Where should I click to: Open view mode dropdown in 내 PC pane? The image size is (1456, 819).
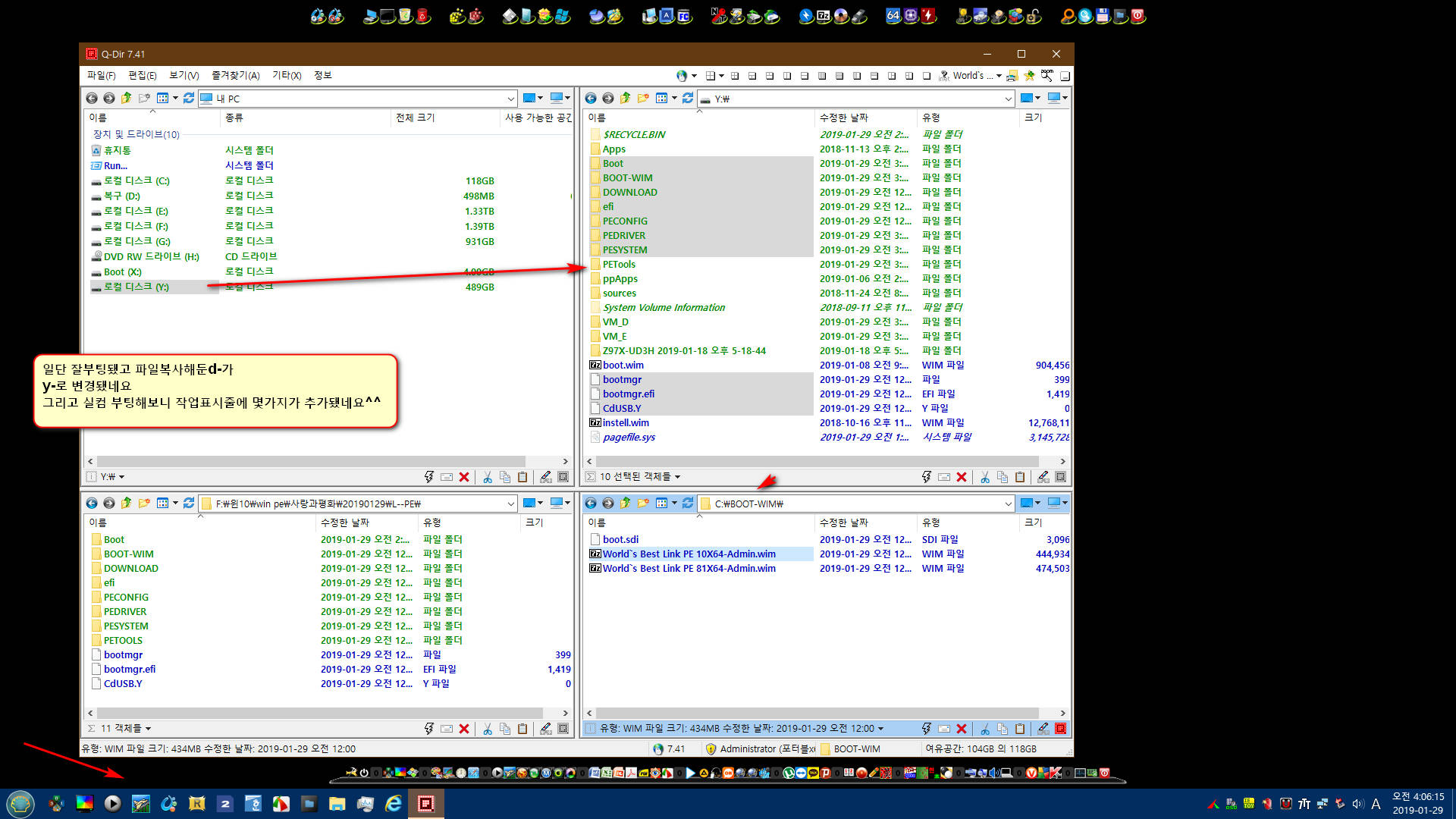pyautogui.click(x=175, y=98)
